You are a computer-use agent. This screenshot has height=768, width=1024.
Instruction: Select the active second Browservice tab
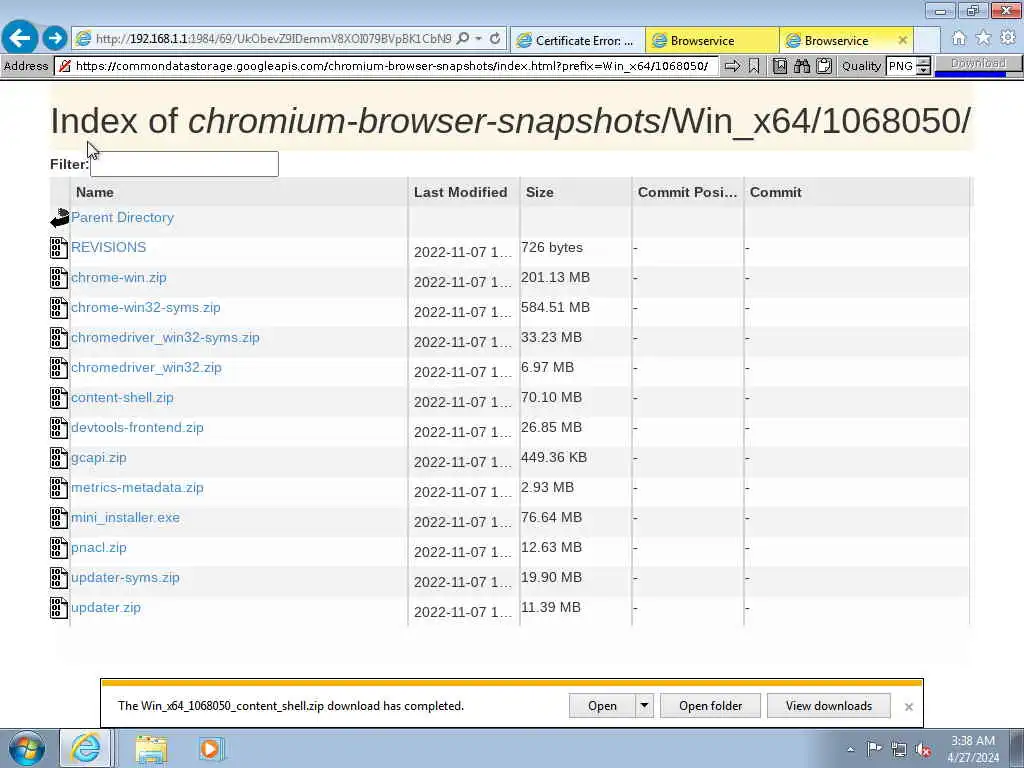coord(837,40)
